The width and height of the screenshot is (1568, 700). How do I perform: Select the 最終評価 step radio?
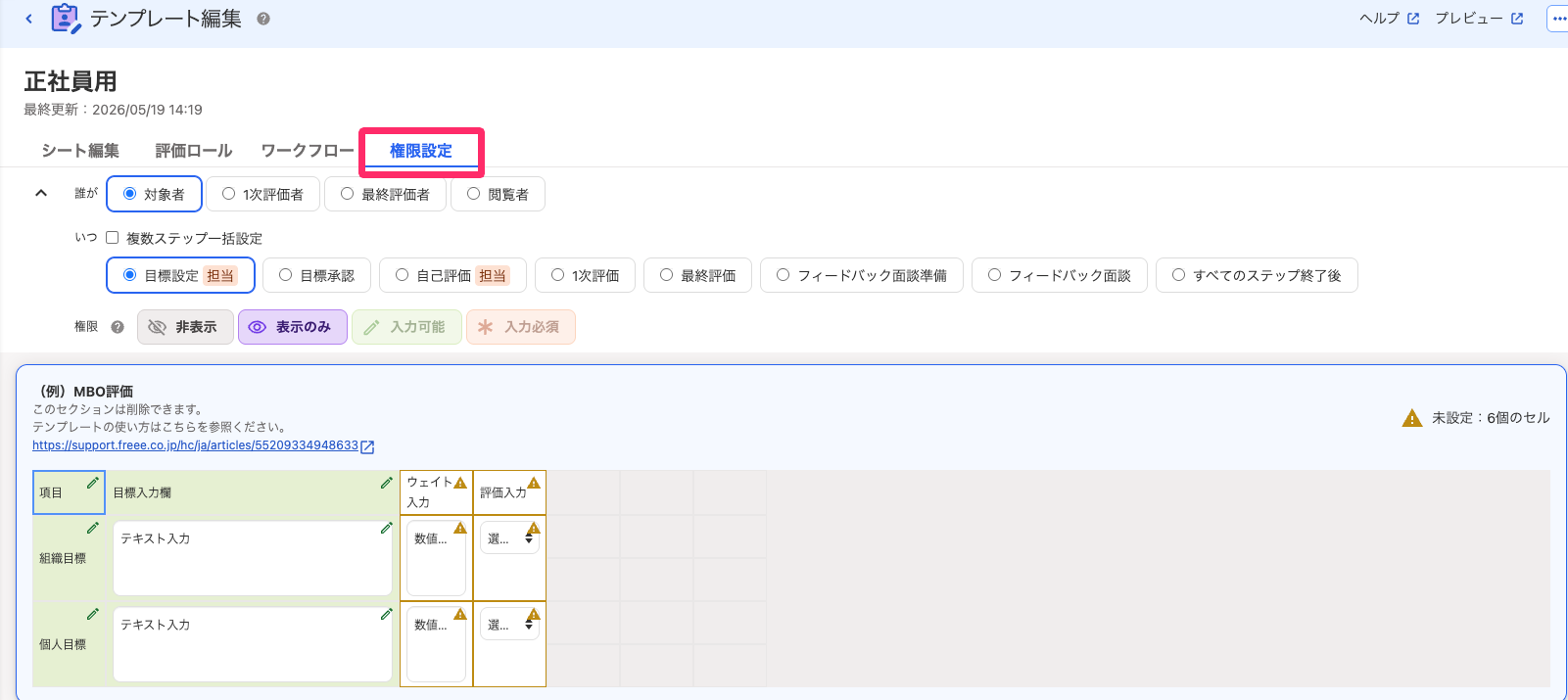click(697, 275)
